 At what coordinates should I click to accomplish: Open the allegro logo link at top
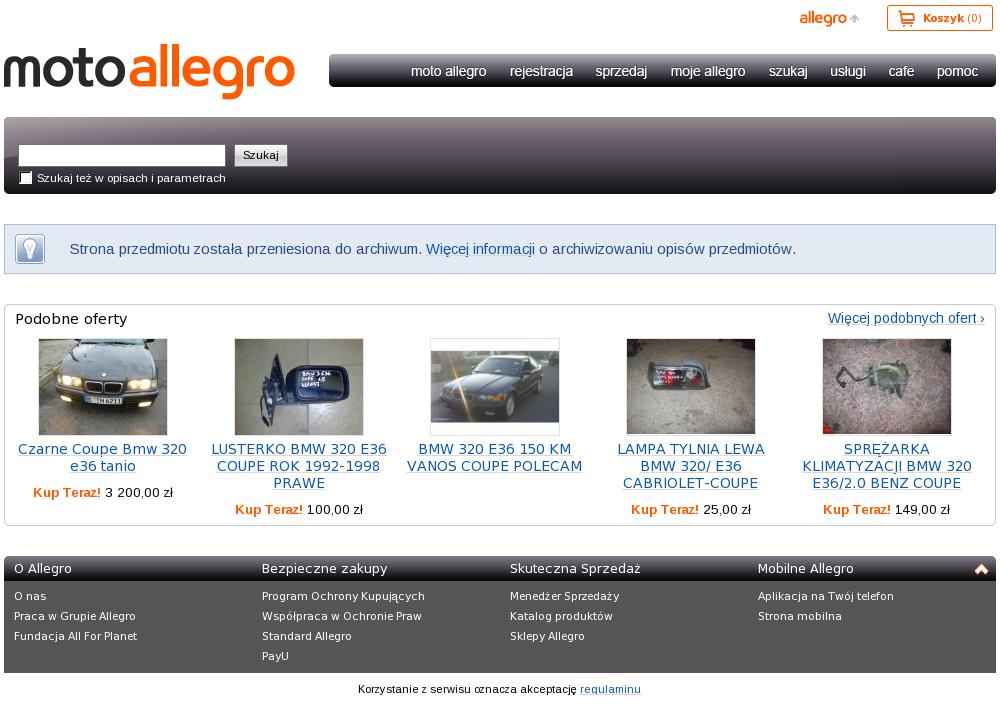[829, 18]
